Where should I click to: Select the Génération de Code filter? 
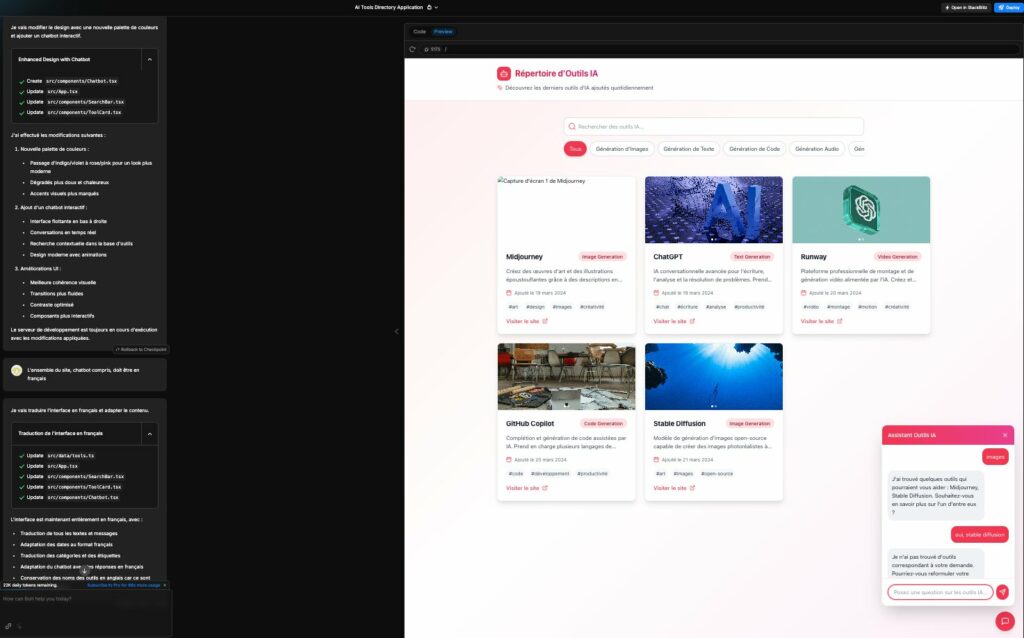pyautogui.click(x=754, y=149)
